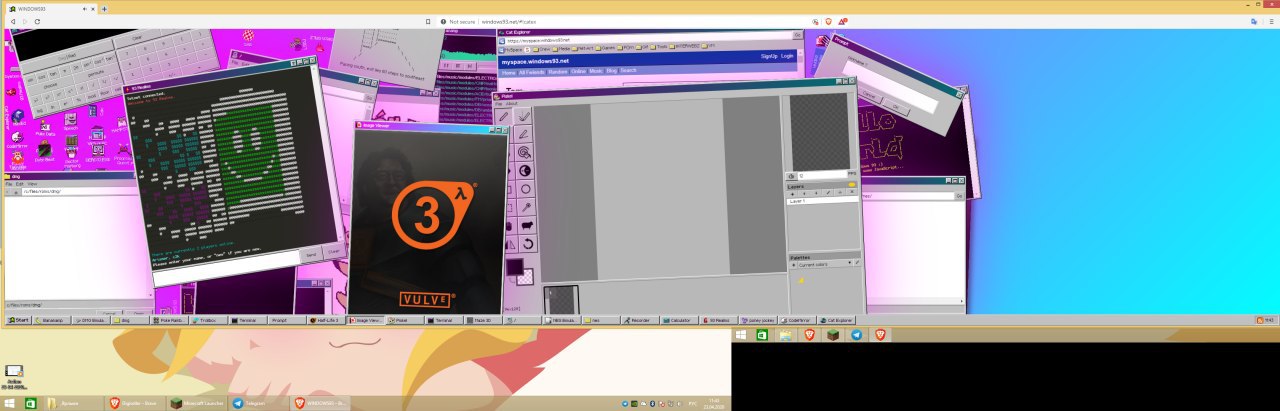Click the animation preview in Piskel

click(820, 132)
